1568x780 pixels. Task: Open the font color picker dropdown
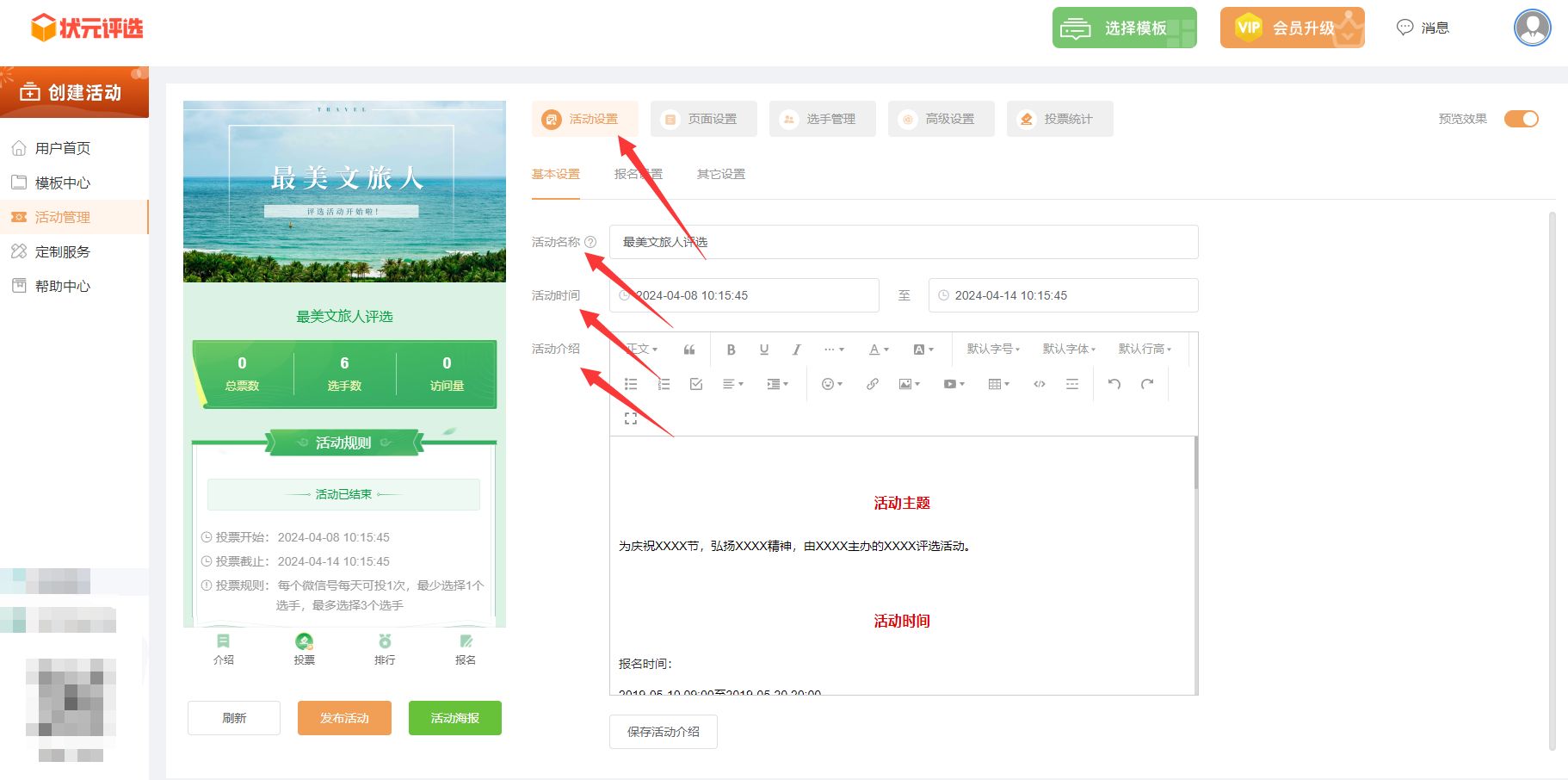click(878, 350)
